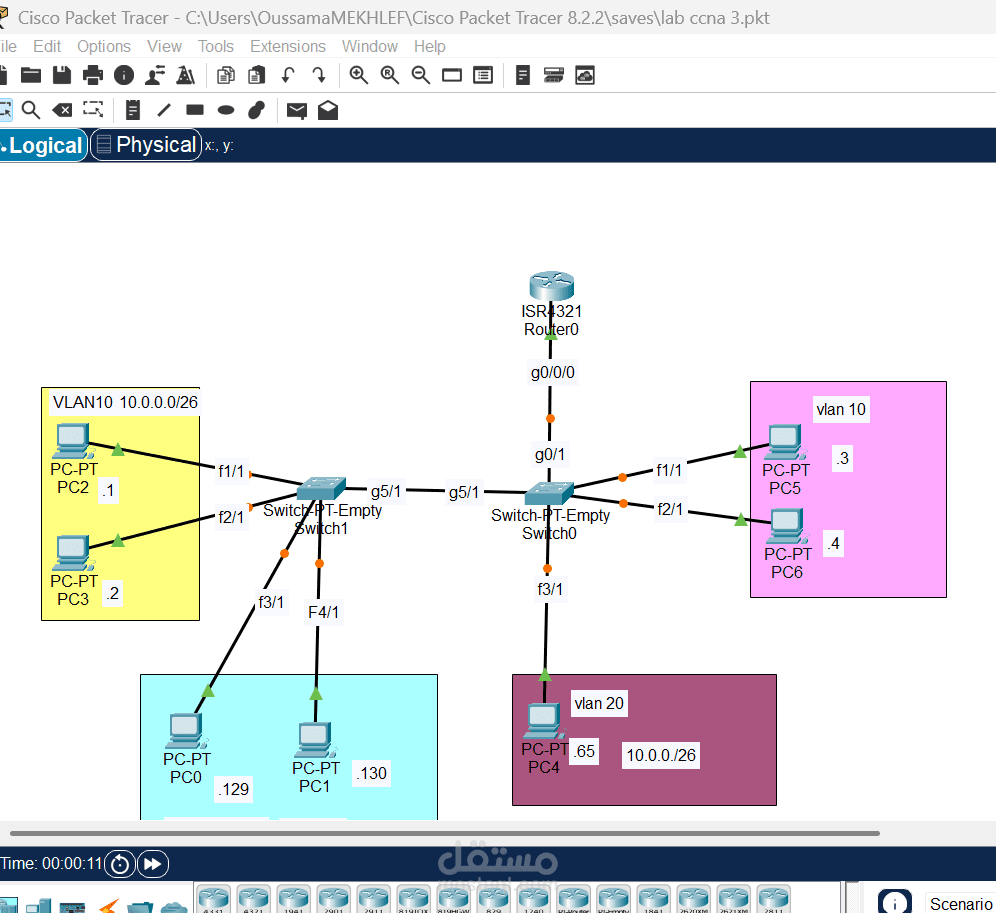Choose the Inspect magnifier tool

pos(30,110)
